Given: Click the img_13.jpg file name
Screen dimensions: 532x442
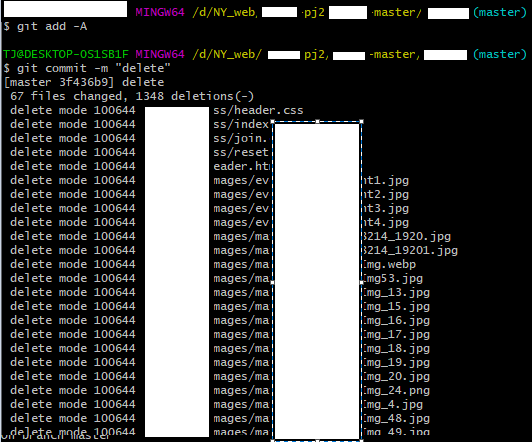Looking at the screenshot, I should pyautogui.click(x=396, y=292).
